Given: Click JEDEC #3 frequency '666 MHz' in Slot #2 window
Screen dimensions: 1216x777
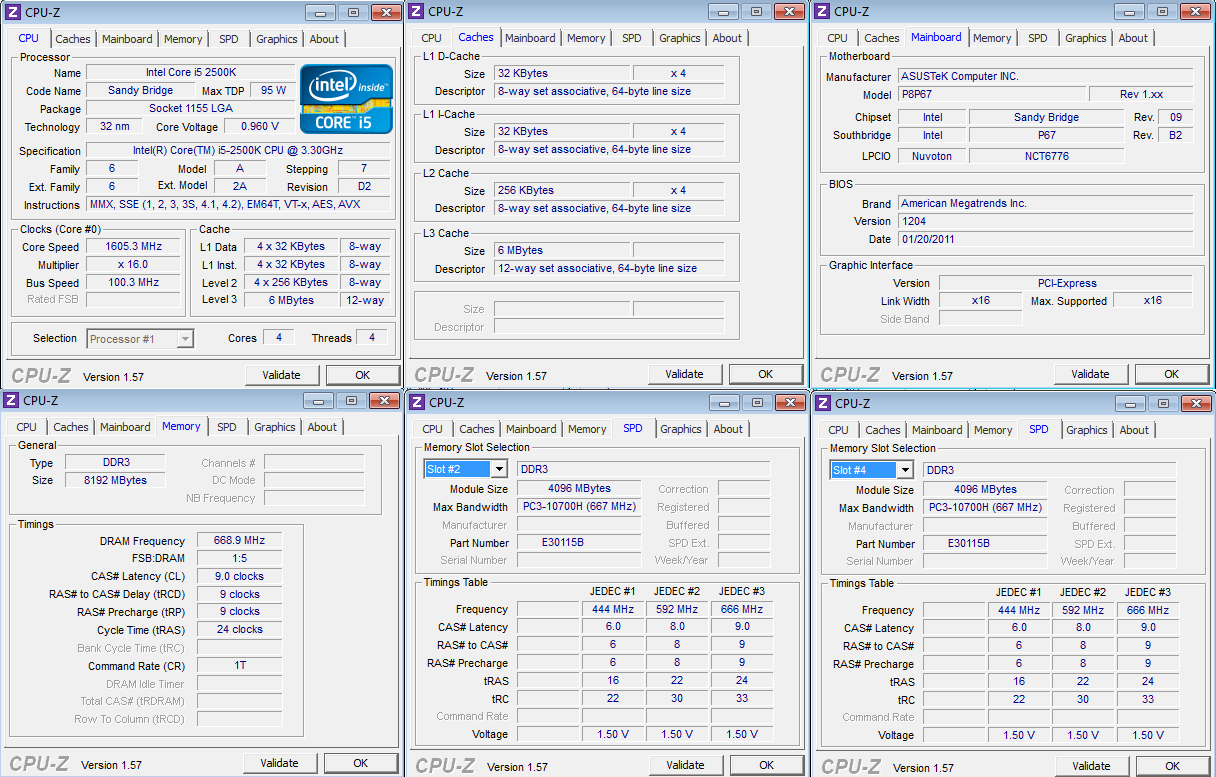Looking at the screenshot, I should point(742,609).
